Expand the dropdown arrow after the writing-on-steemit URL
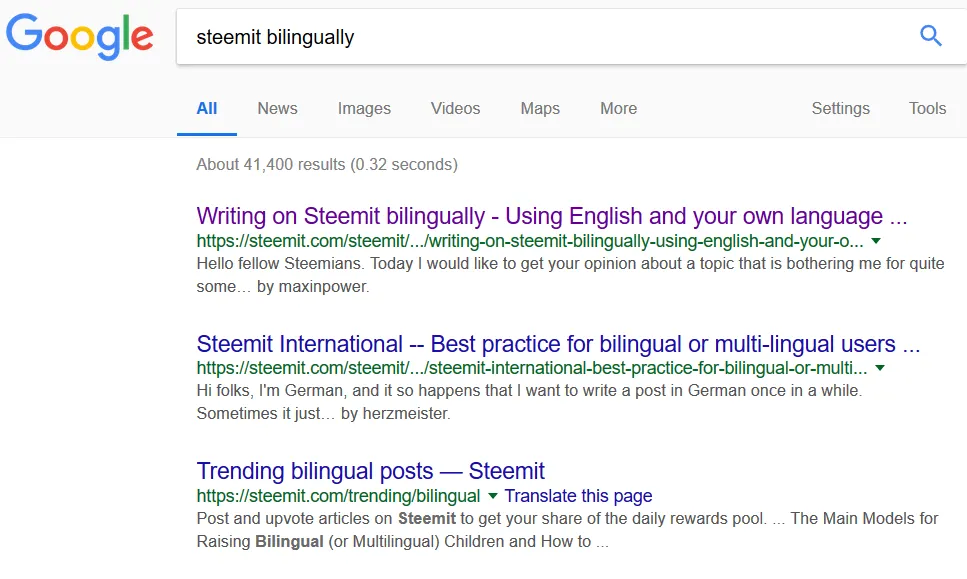967x579 pixels. (876, 241)
